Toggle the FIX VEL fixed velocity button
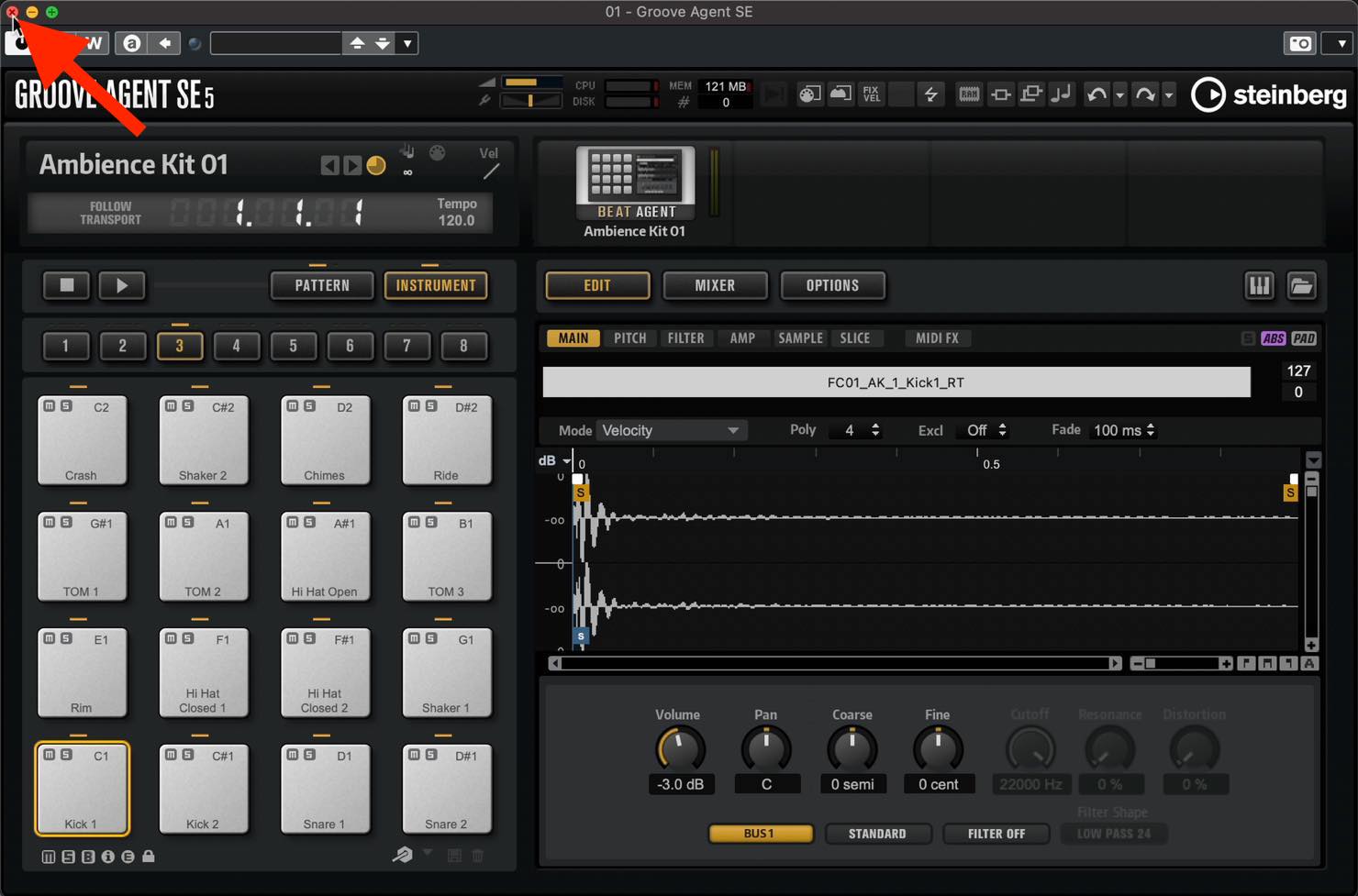Screen dimensions: 1358x896 (x=871, y=94)
